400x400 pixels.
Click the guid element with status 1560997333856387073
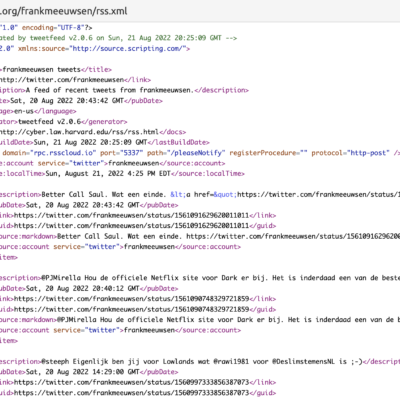(x=138, y=393)
